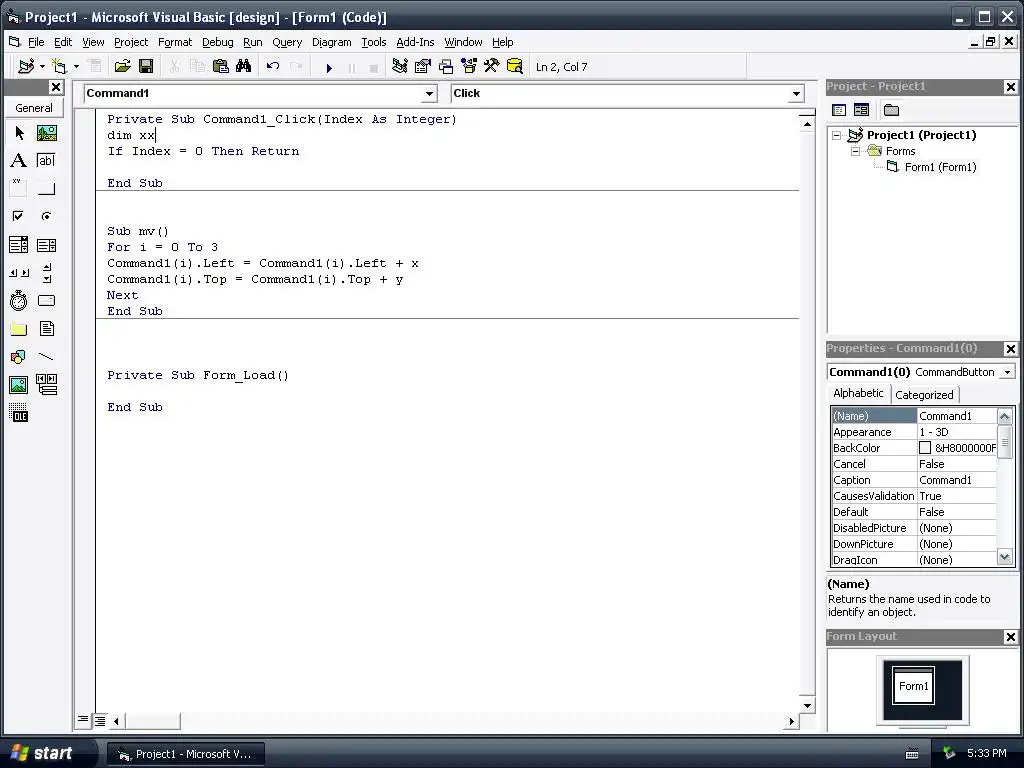Select the VScrollBar control tool
Image resolution: width=1024 pixels, height=768 pixels.
pyautogui.click(x=46, y=272)
